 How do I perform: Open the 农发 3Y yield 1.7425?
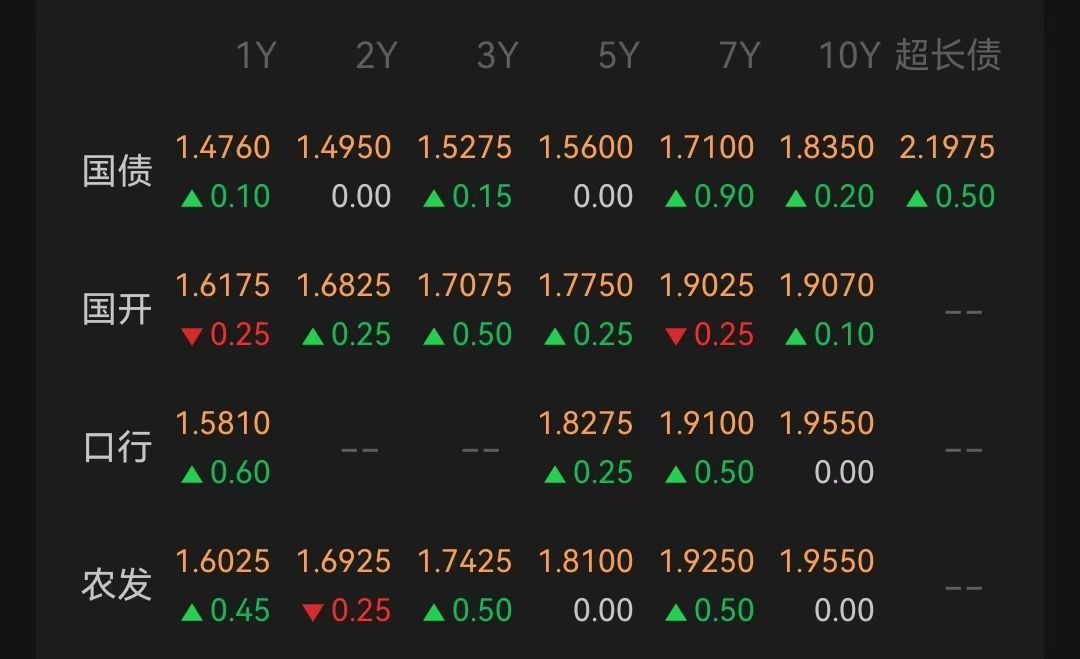(x=465, y=561)
